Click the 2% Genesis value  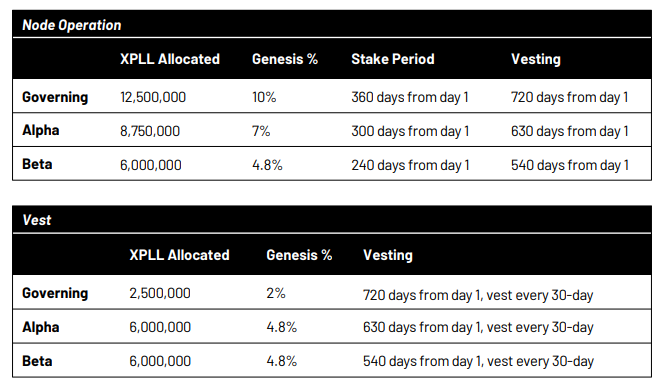[276, 293]
